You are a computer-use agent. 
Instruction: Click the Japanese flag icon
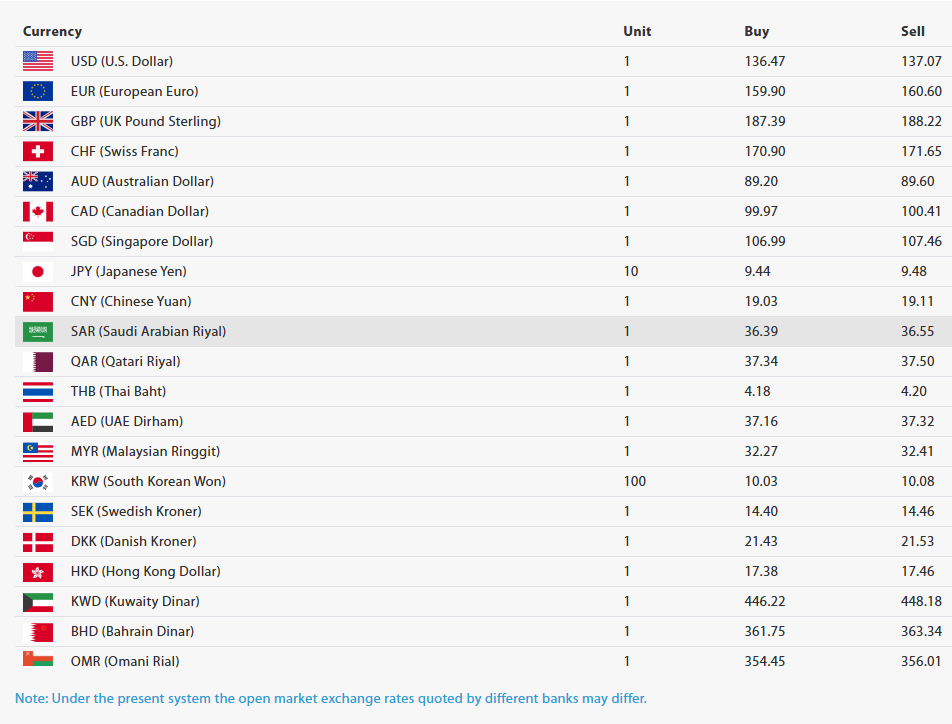pyautogui.click(x=38, y=272)
